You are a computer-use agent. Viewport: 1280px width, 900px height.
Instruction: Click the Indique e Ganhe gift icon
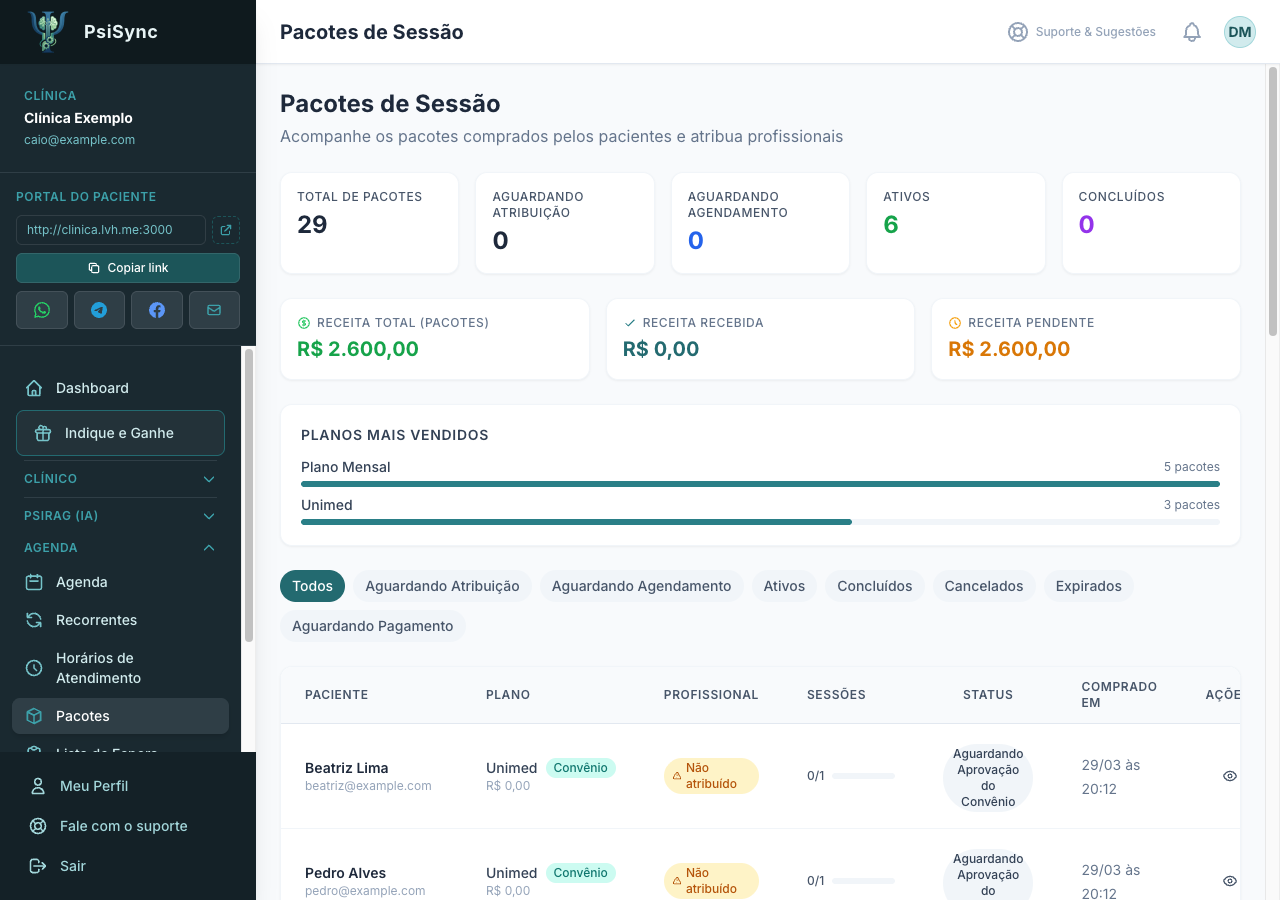point(43,433)
